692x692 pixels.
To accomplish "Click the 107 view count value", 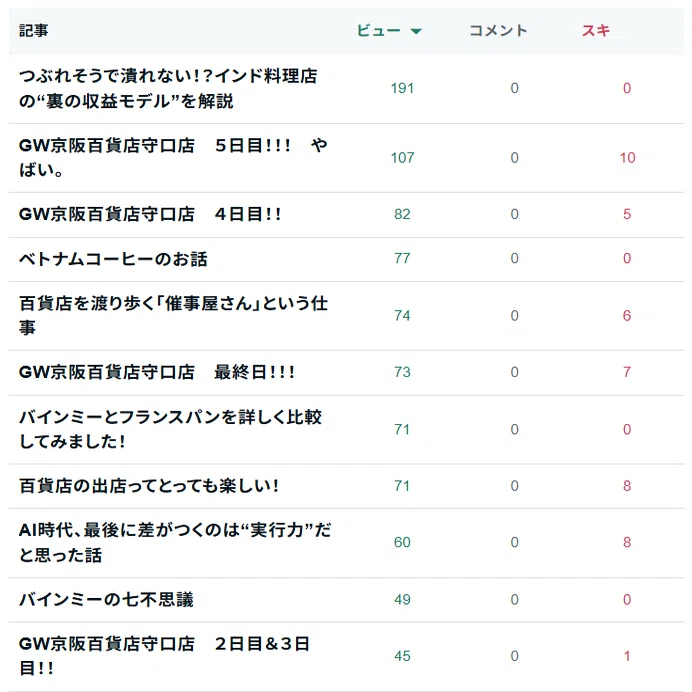I will (402, 158).
